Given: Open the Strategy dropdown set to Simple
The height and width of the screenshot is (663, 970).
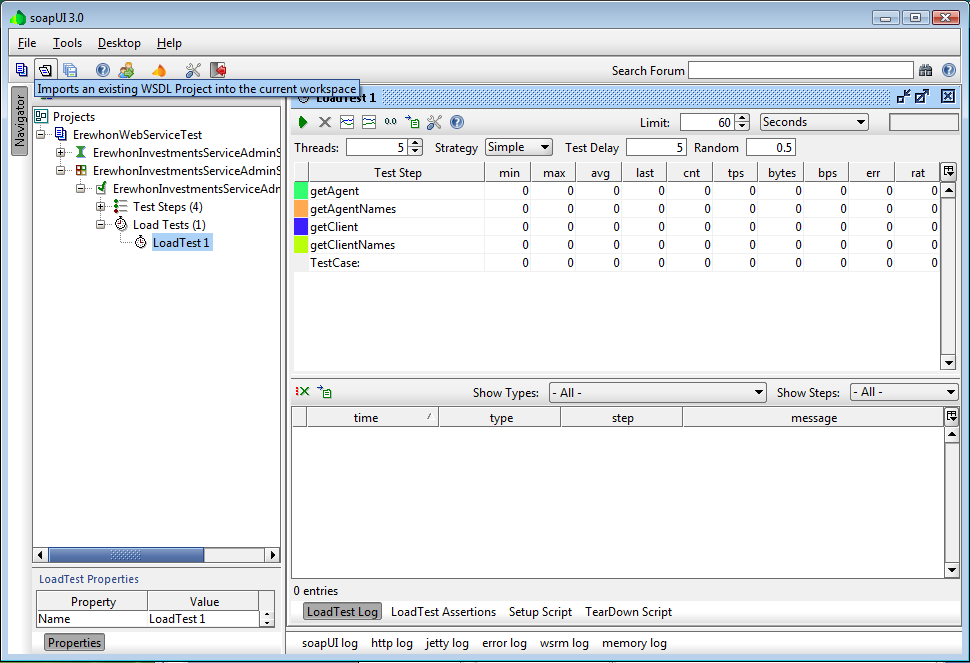Looking at the screenshot, I should click(x=518, y=147).
